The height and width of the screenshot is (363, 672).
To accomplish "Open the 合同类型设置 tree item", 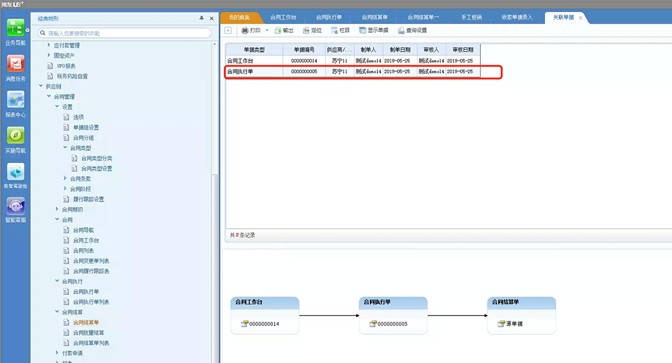I will (97, 168).
